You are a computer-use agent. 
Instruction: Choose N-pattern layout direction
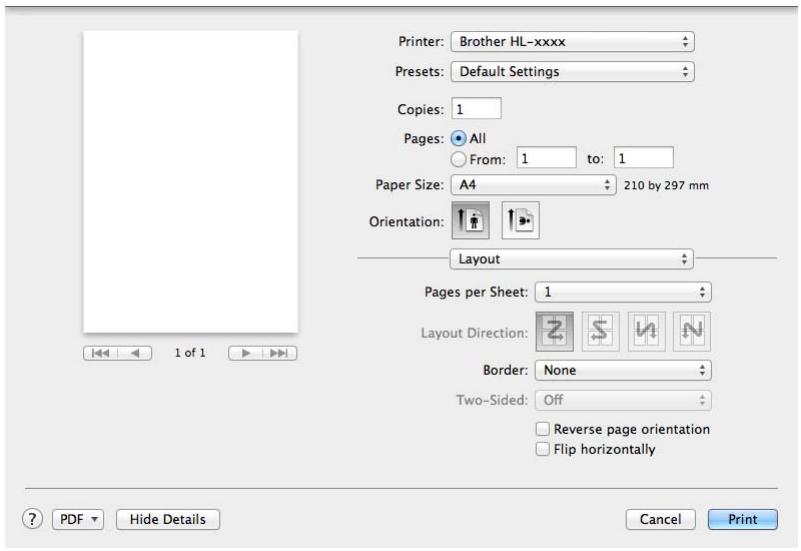[x=692, y=331]
